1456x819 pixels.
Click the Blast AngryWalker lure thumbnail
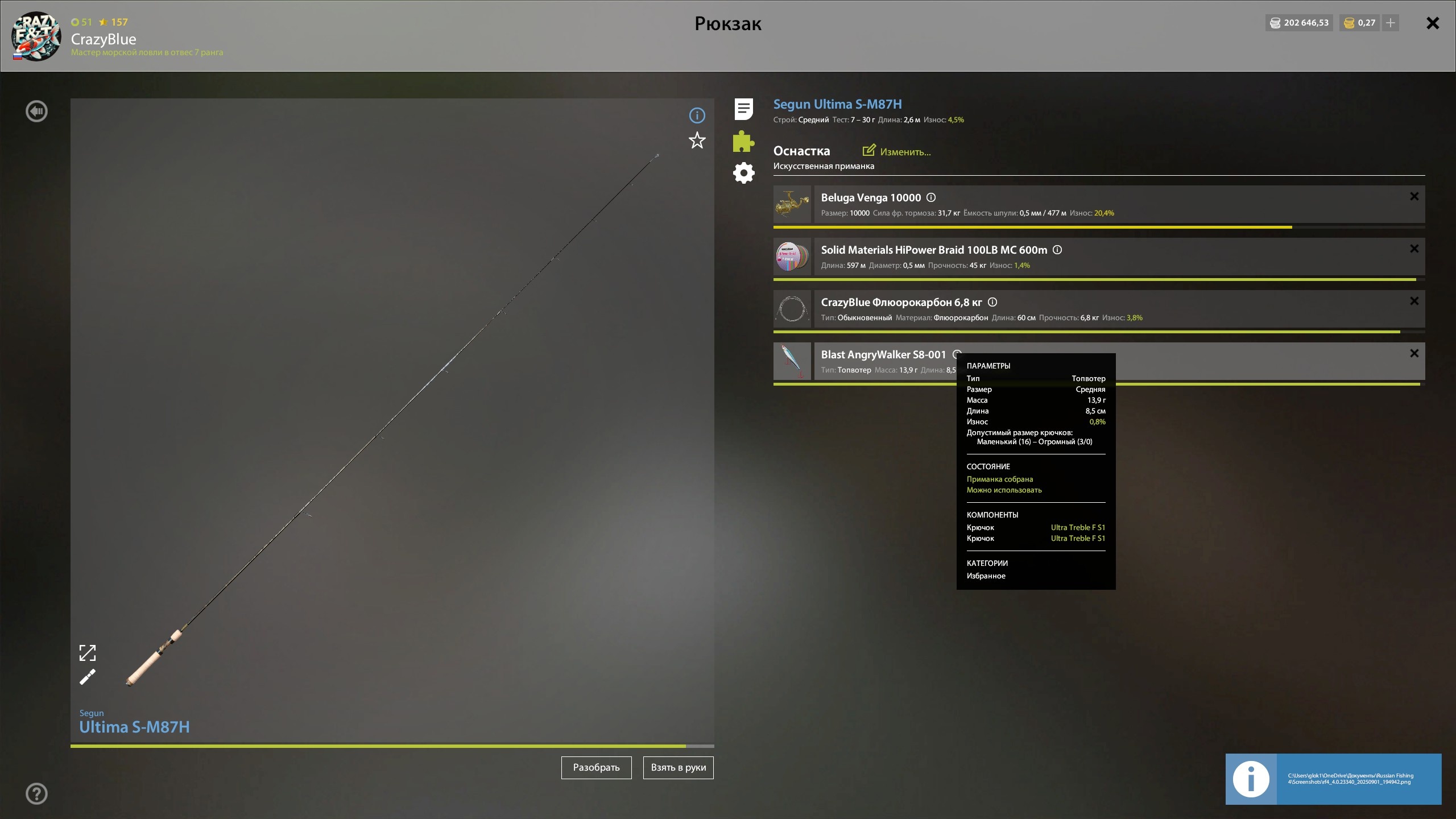(x=792, y=361)
